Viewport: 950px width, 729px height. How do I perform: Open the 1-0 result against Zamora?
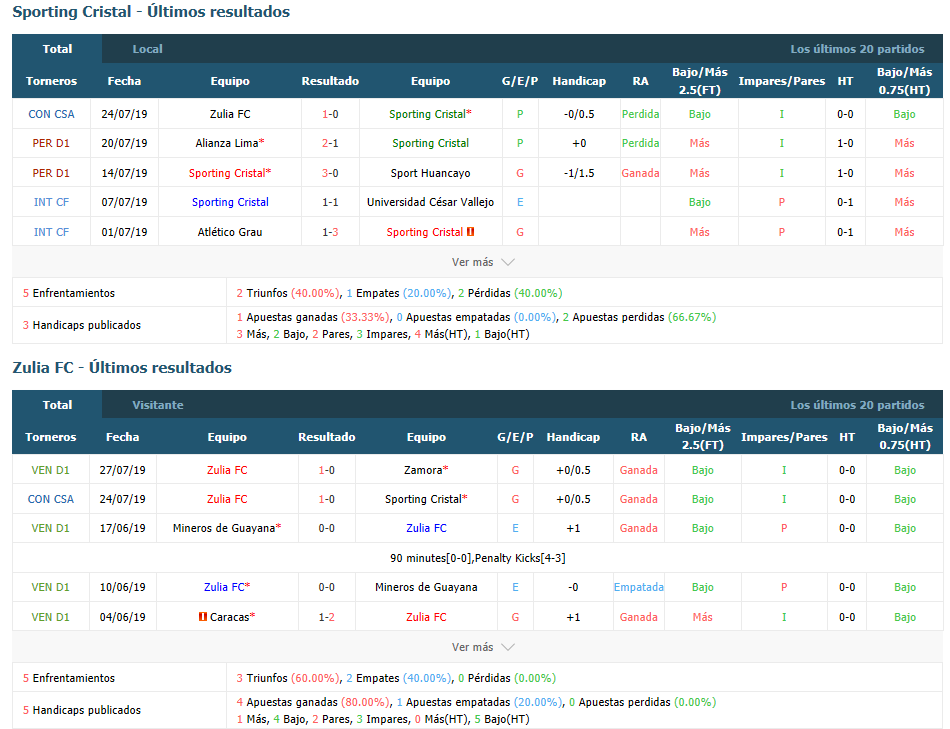click(x=327, y=470)
